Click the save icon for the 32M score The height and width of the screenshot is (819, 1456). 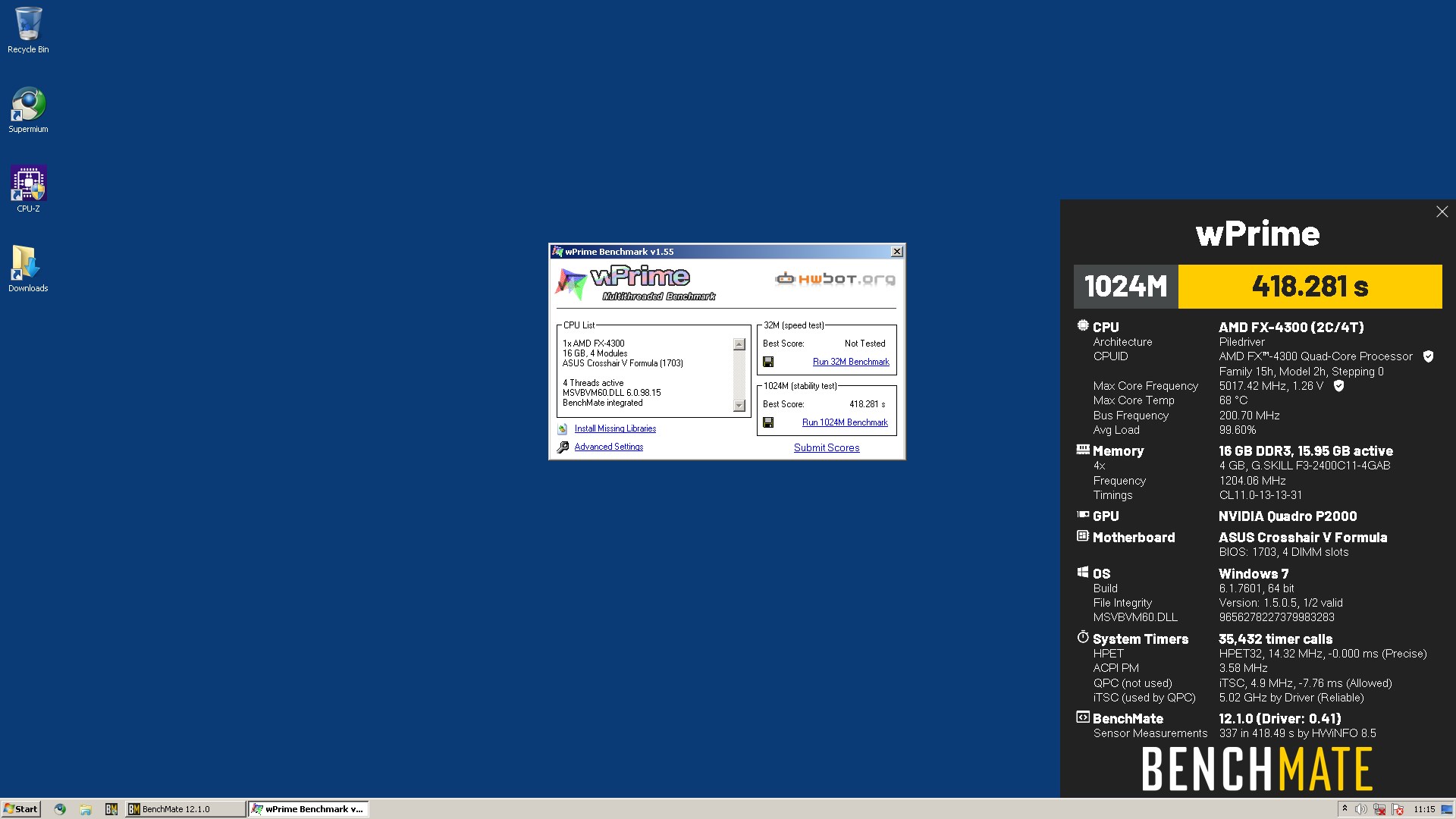point(768,362)
